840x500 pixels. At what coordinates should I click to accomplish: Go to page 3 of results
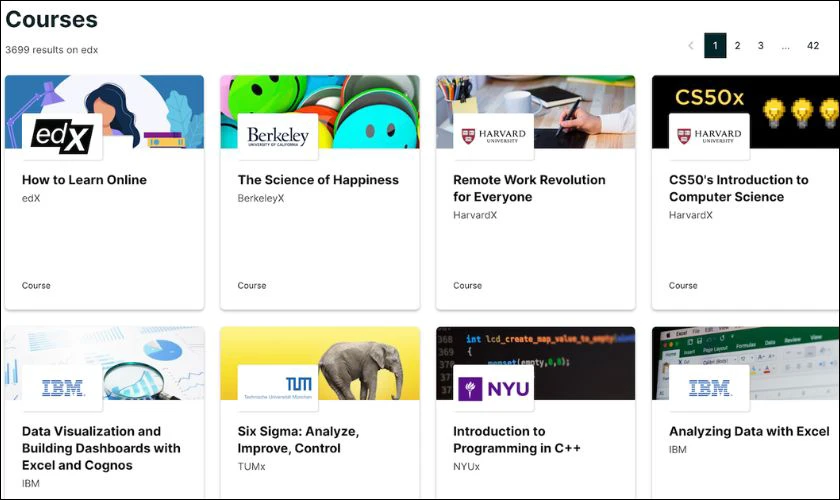[x=761, y=46]
